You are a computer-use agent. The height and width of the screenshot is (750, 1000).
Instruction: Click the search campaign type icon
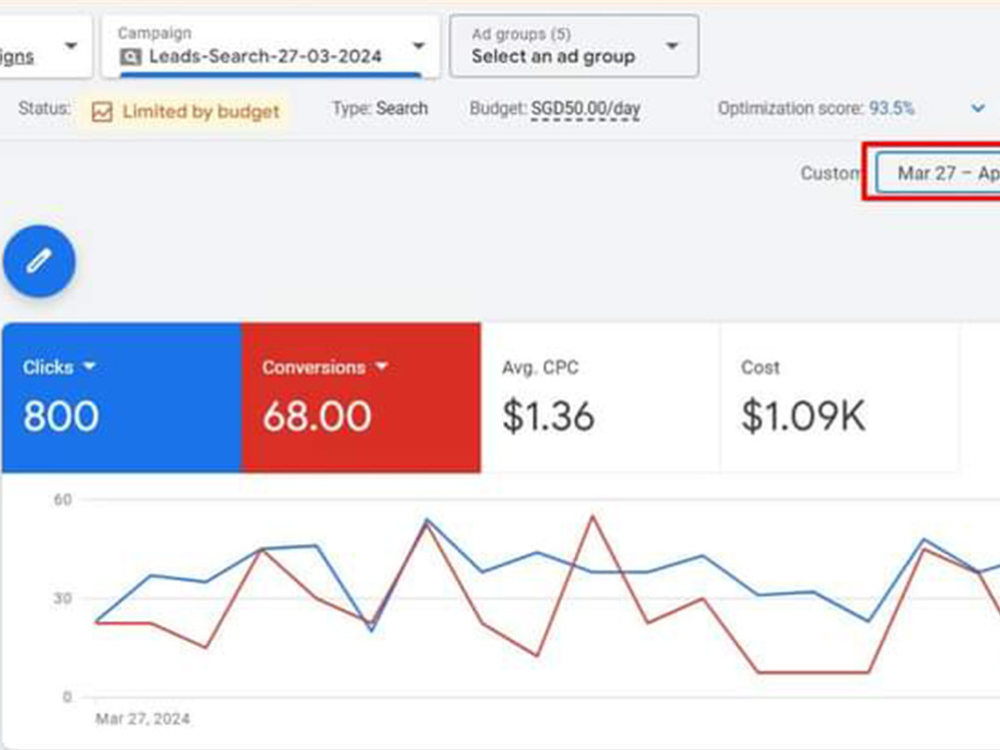click(131, 57)
